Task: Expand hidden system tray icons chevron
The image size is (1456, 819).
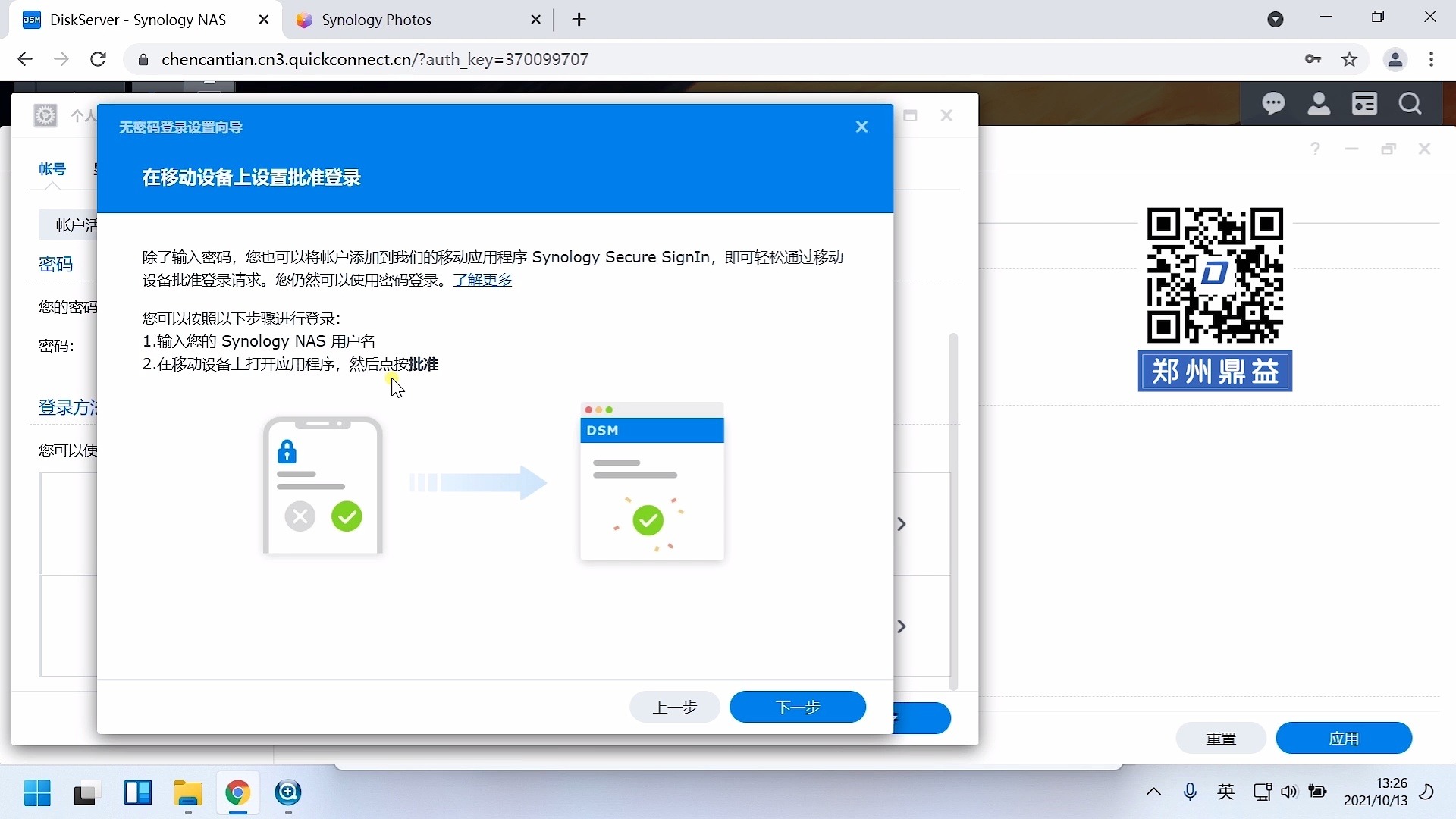Action: coord(1153,792)
